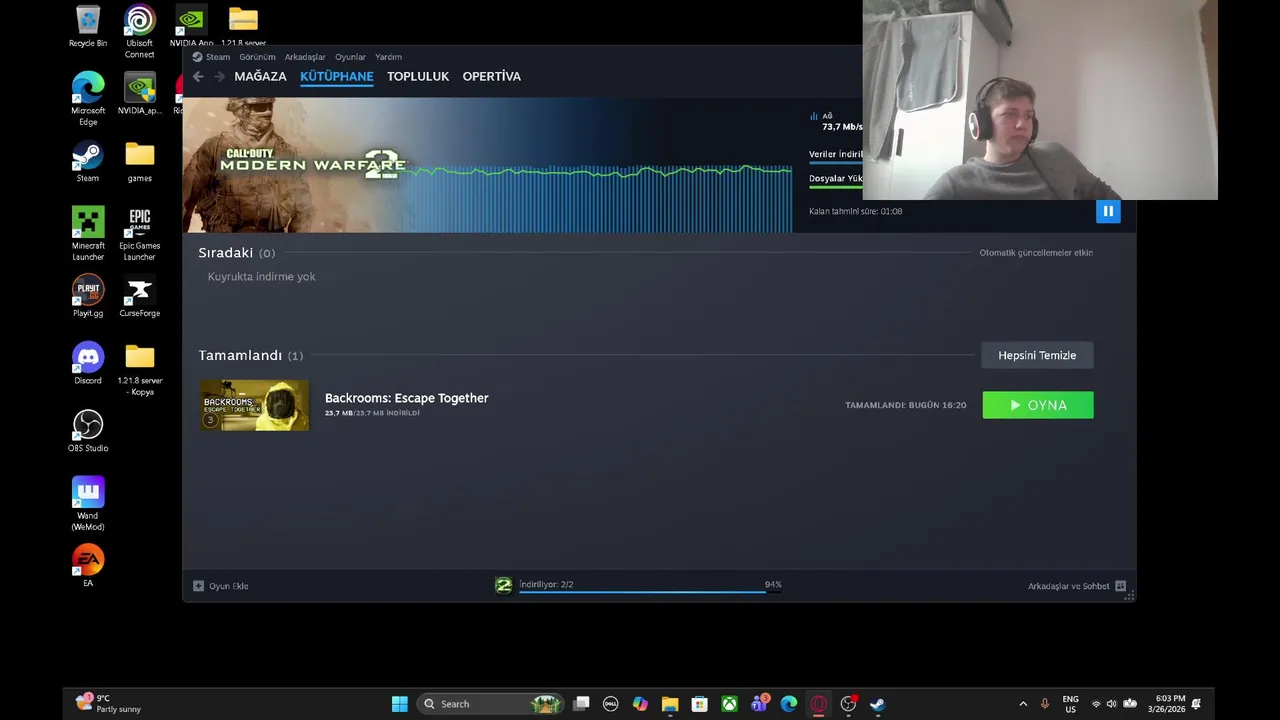Open the Backrooms: Escape Together thumbnail

point(254,405)
